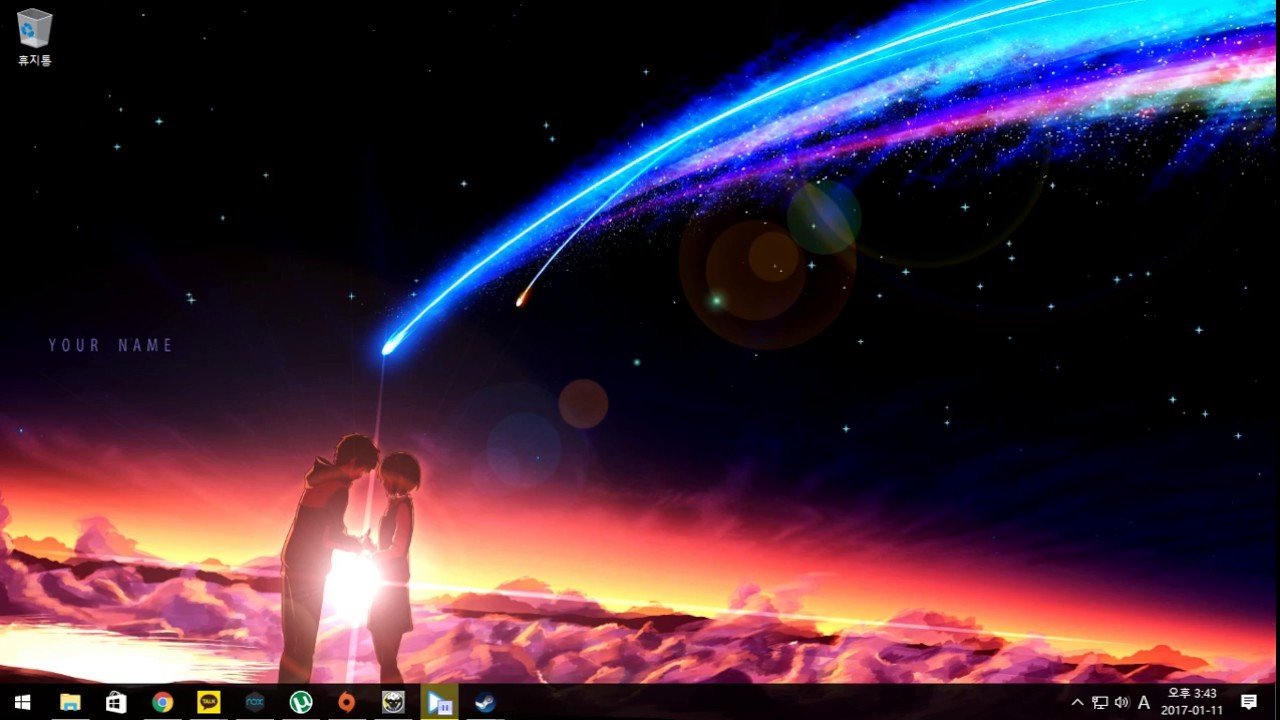Open Google Chrome from the taskbar
1280x720 pixels.
(161, 703)
